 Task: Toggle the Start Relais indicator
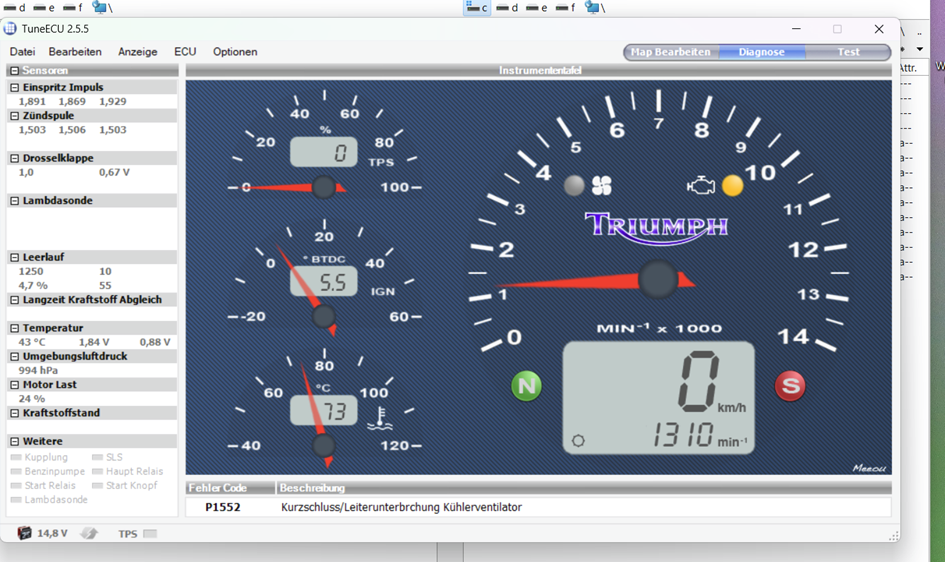pos(16,486)
